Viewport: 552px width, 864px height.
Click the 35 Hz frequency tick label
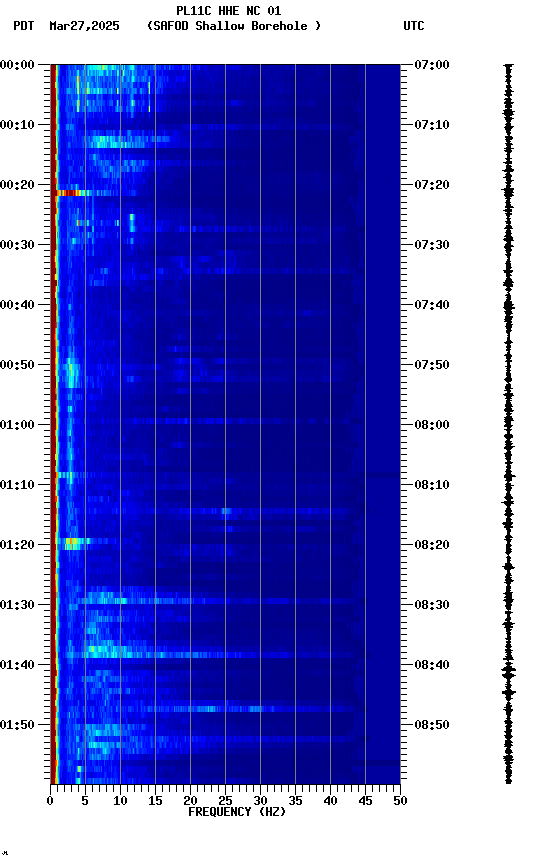pos(295,801)
